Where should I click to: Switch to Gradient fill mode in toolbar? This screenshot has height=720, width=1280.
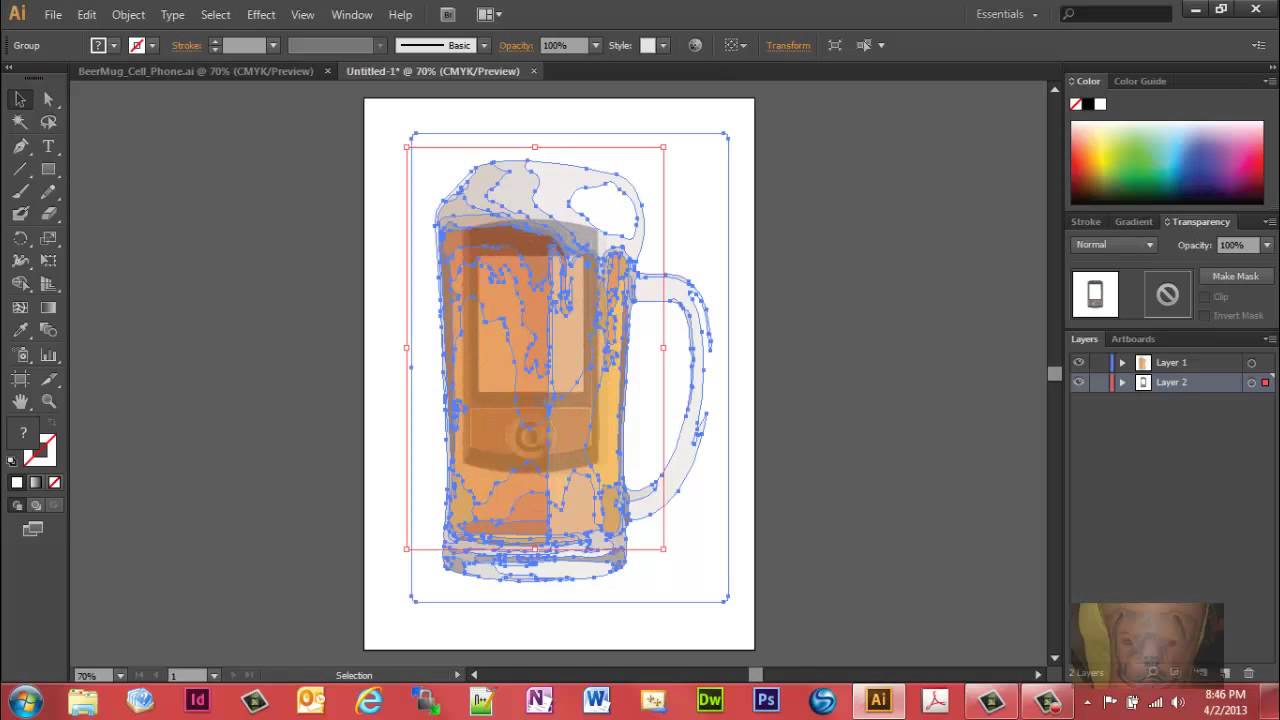[x=35, y=482]
